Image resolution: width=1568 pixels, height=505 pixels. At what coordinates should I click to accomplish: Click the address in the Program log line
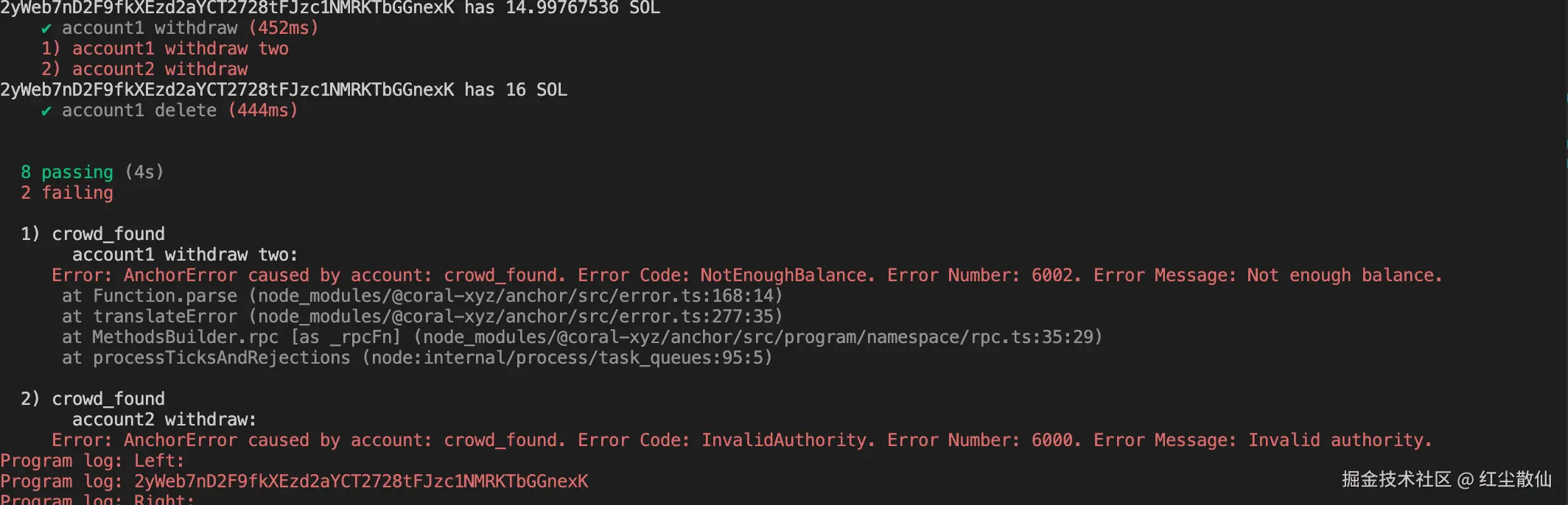[x=361, y=481]
